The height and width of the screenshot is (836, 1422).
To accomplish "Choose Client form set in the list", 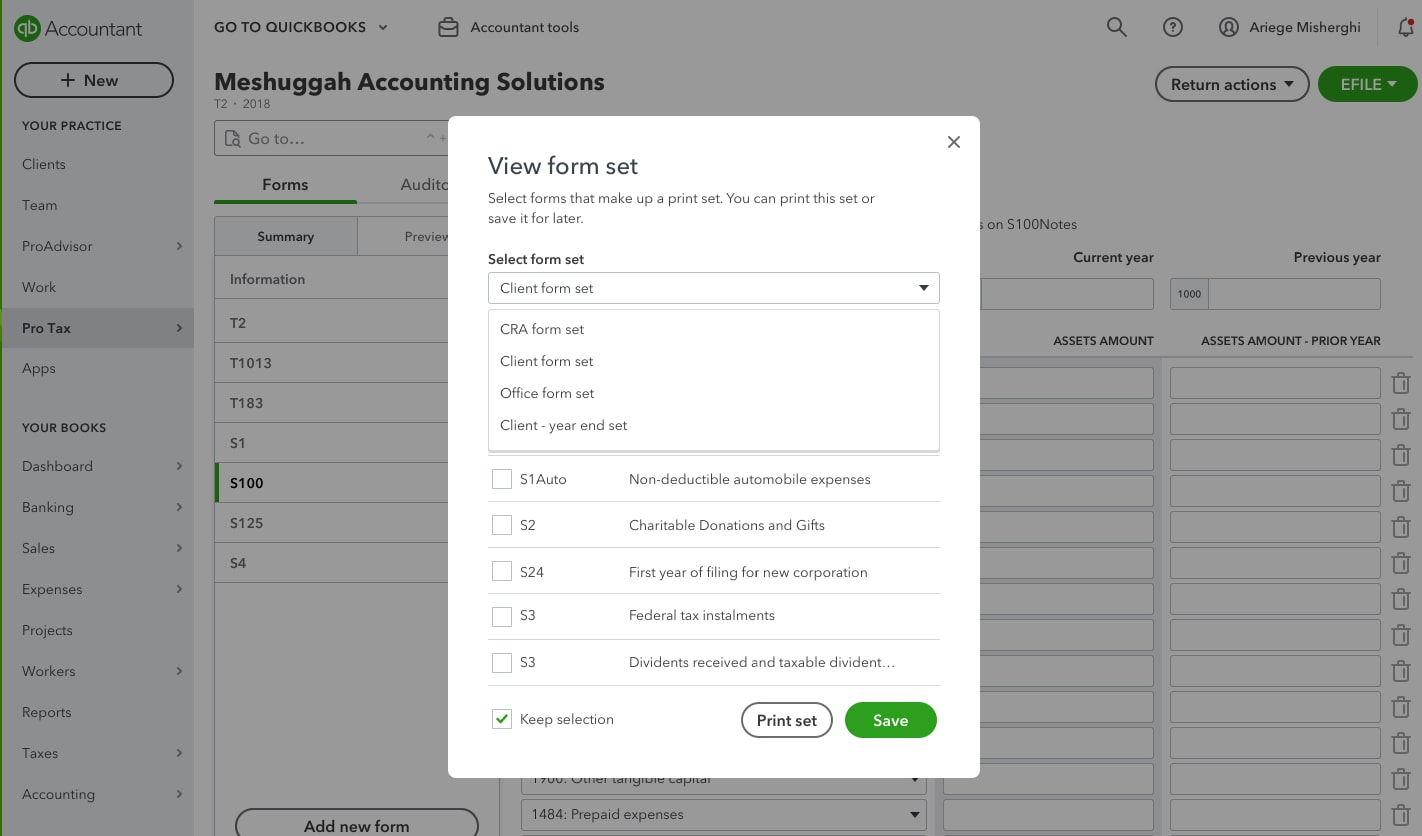I will (714, 361).
